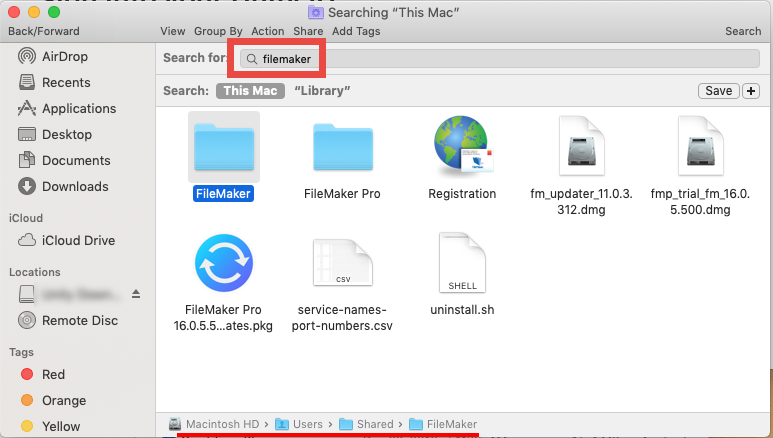Select Recents in the sidebar
Viewport: 773px width, 438px height.
click(54, 82)
